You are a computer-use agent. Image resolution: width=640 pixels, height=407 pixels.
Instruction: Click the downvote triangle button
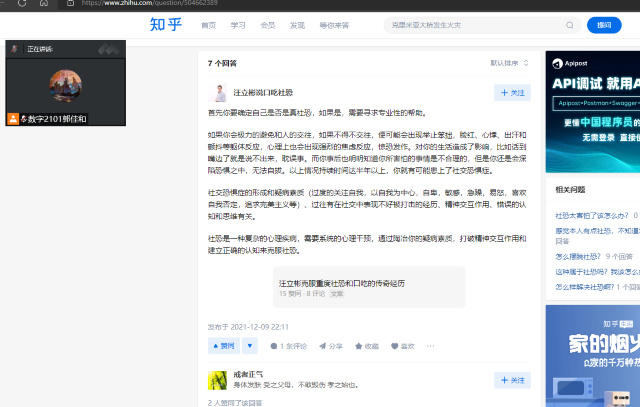pos(250,346)
